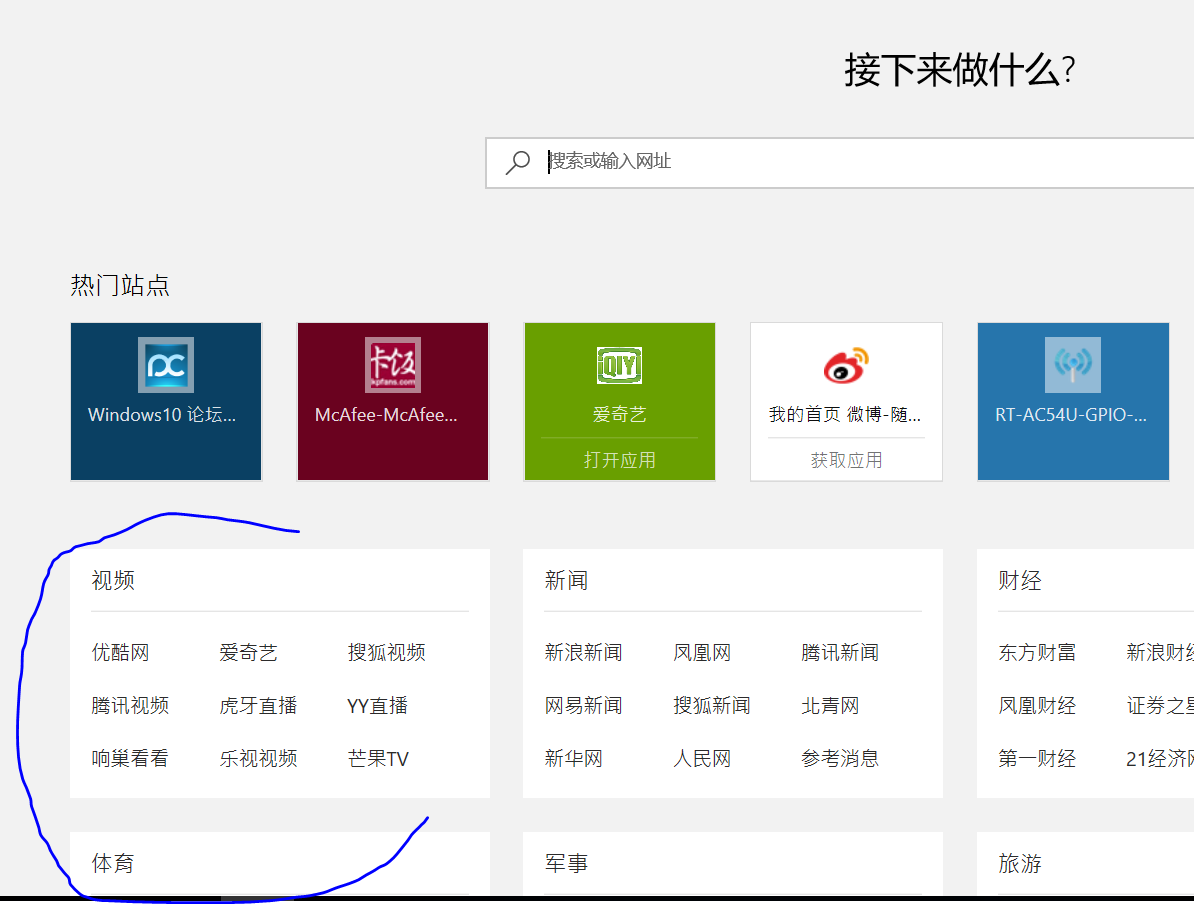Visit 参考消息 link
The height and width of the screenshot is (904, 1194).
click(x=840, y=759)
